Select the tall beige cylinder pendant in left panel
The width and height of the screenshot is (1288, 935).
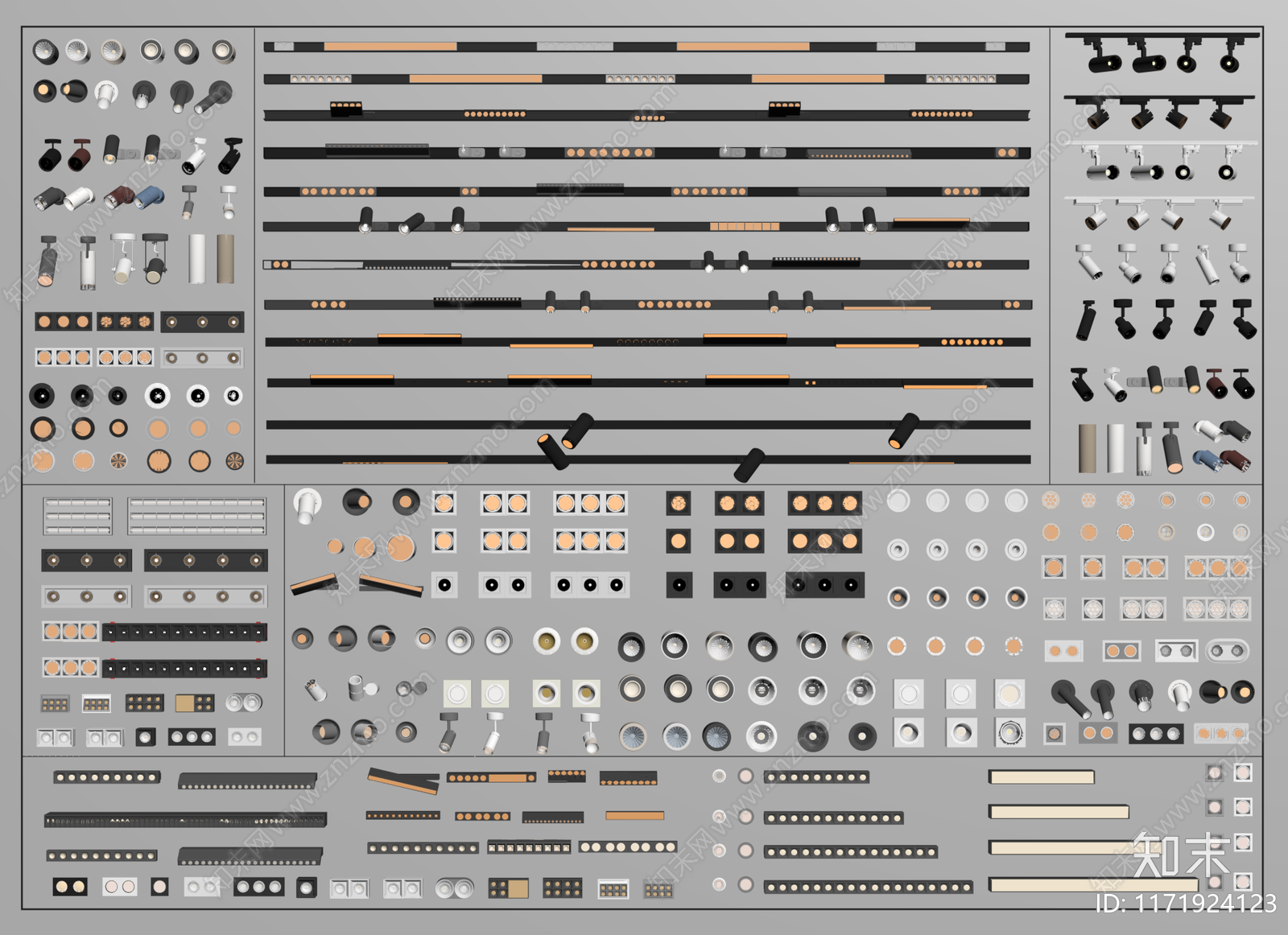click(225, 258)
